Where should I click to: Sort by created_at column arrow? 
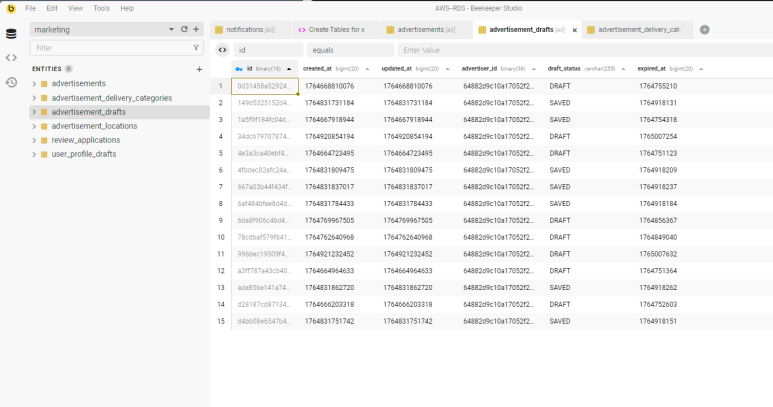pos(367,69)
